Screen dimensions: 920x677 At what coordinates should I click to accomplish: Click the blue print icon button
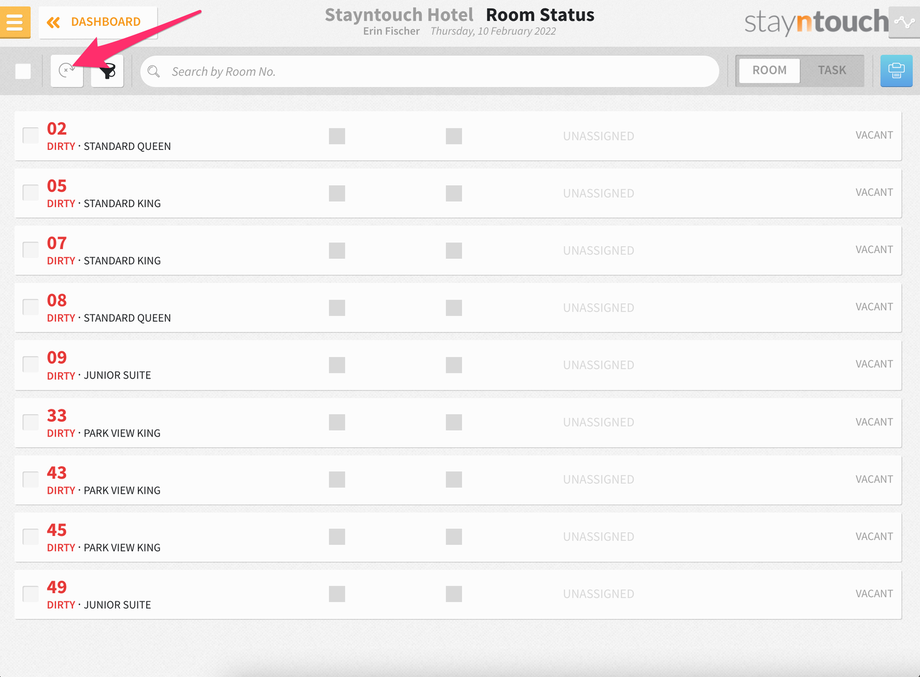coord(896,71)
